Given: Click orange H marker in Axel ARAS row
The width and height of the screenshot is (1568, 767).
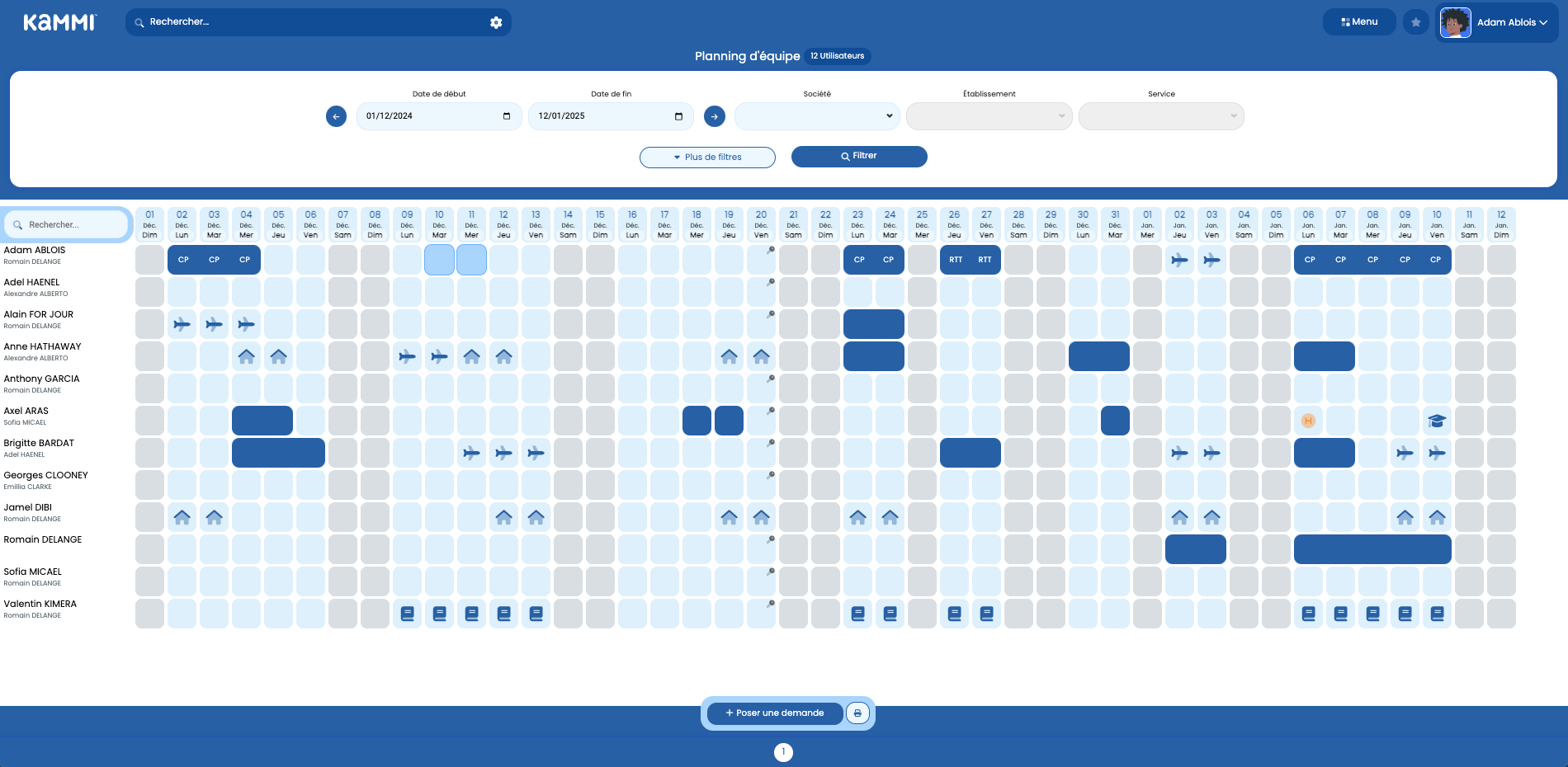Looking at the screenshot, I should coord(1308,421).
